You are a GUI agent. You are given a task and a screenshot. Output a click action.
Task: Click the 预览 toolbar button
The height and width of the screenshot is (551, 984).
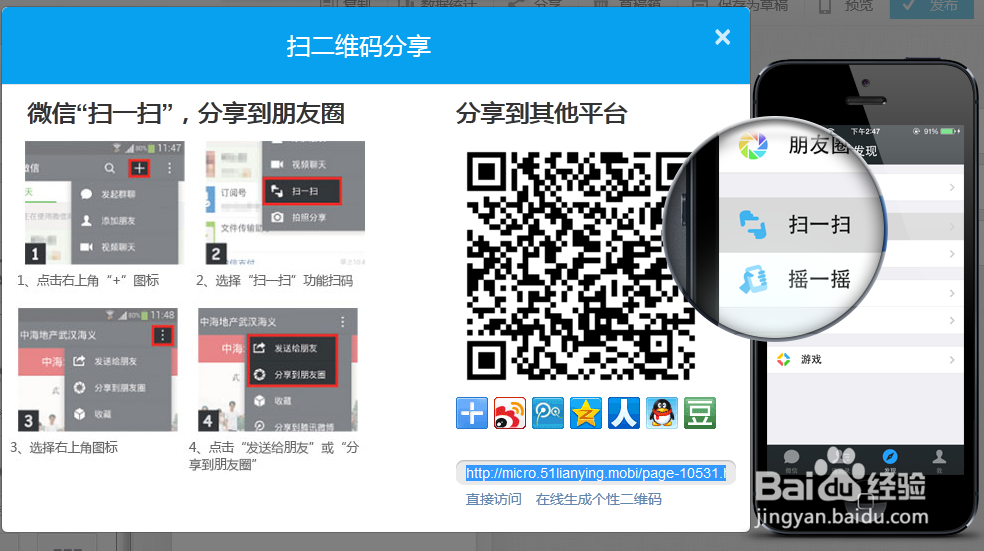[846, 6]
